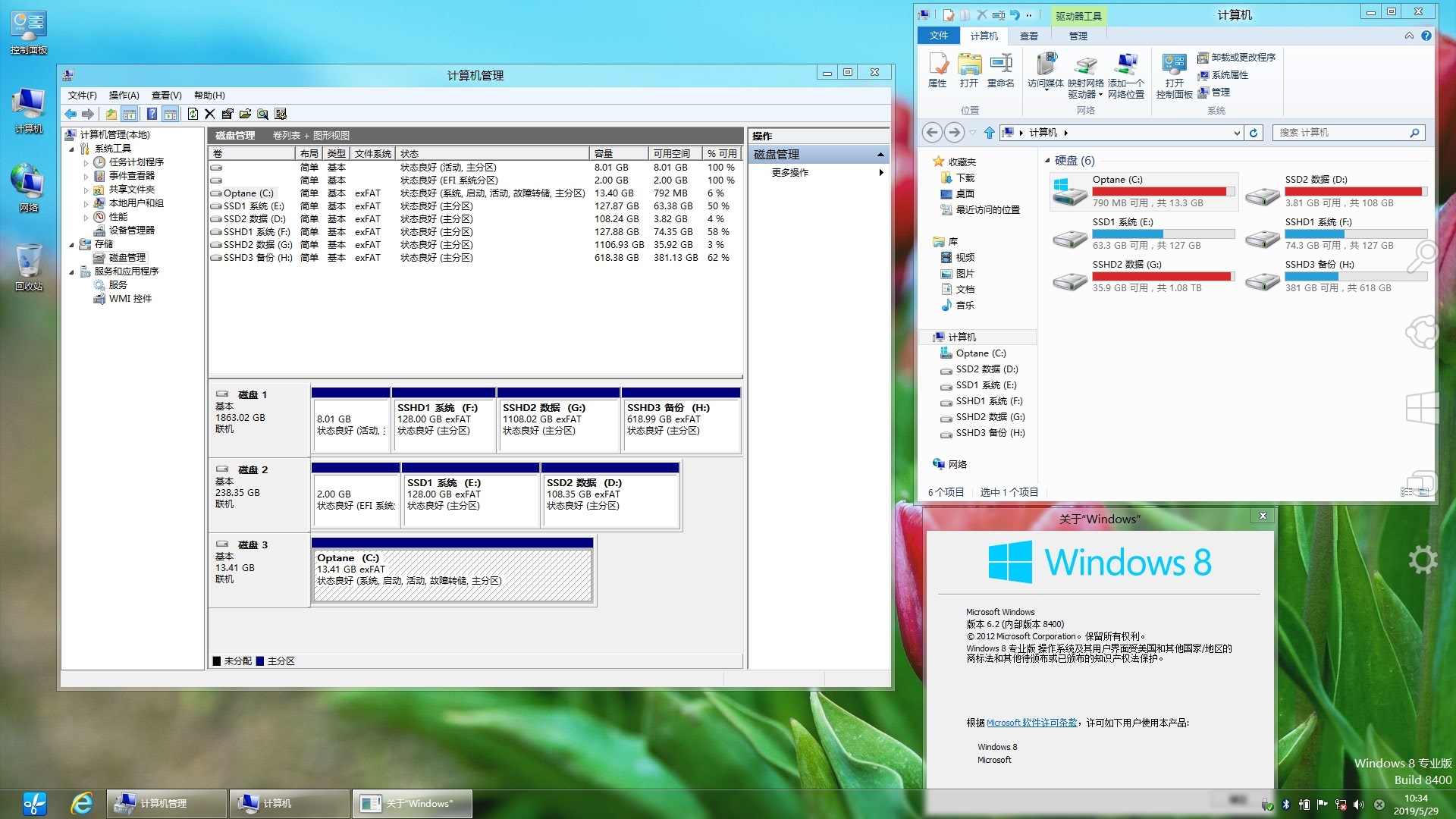This screenshot has width=1456, height=819.
Task: Click the 打开 folder ribbon icon
Action: pos(969,71)
